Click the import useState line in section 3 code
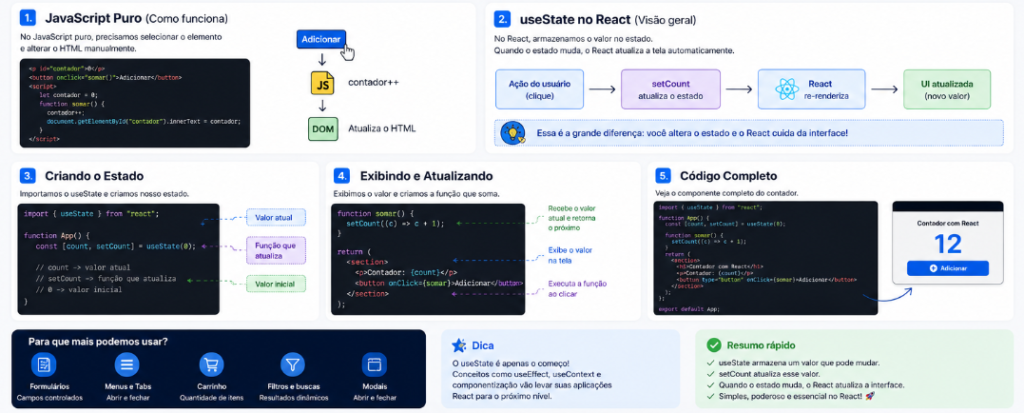The height and width of the screenshot is (413, 1024). tap(91, 214)
